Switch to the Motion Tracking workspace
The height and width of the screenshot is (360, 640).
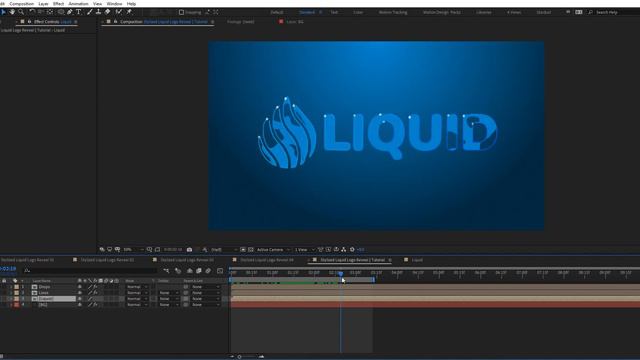click(x=393, y=12)
